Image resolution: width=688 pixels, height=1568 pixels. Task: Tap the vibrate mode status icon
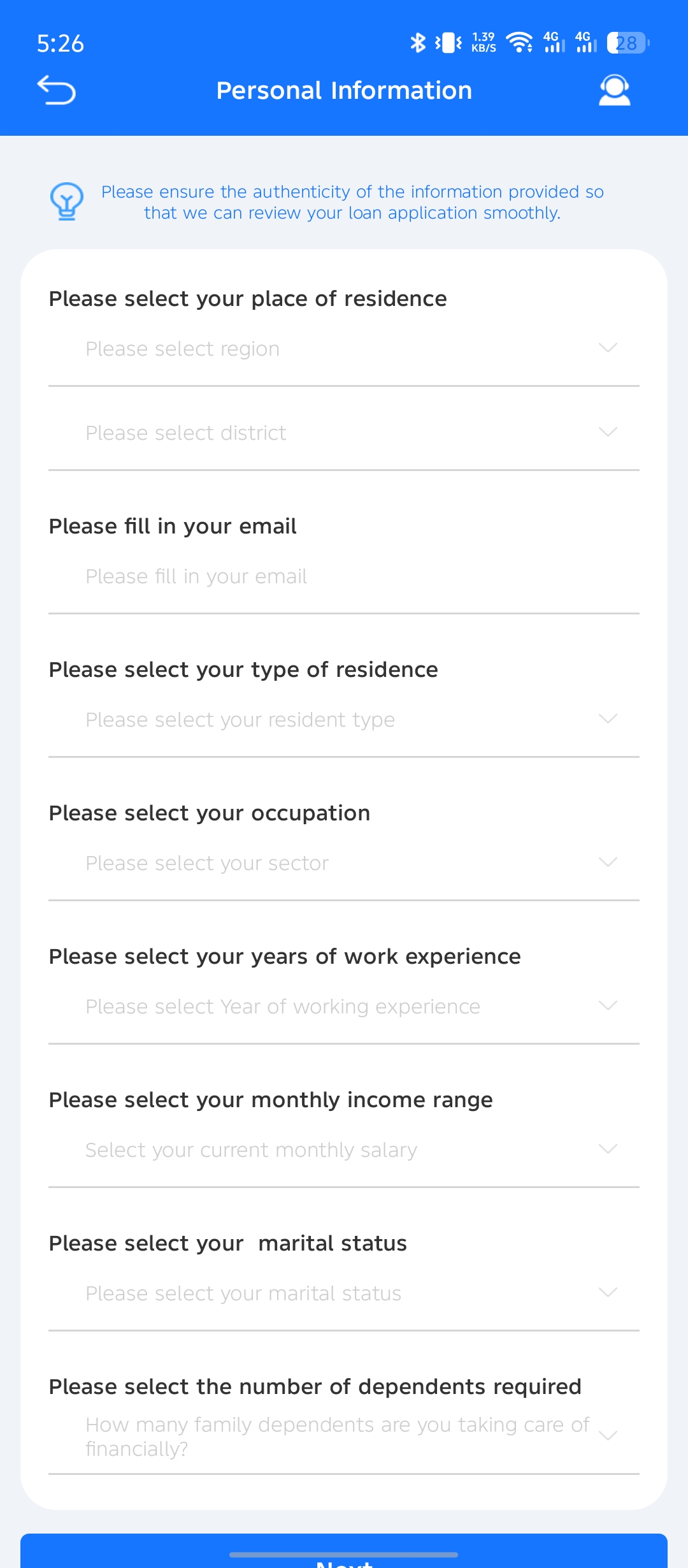coord(448,43)
